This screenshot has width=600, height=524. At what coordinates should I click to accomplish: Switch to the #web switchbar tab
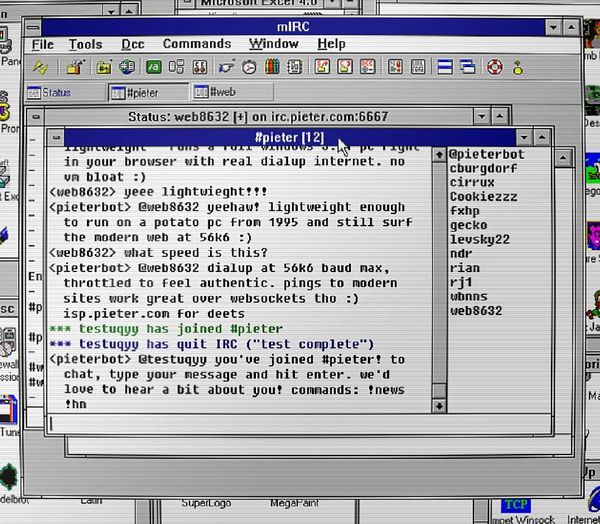233,93
